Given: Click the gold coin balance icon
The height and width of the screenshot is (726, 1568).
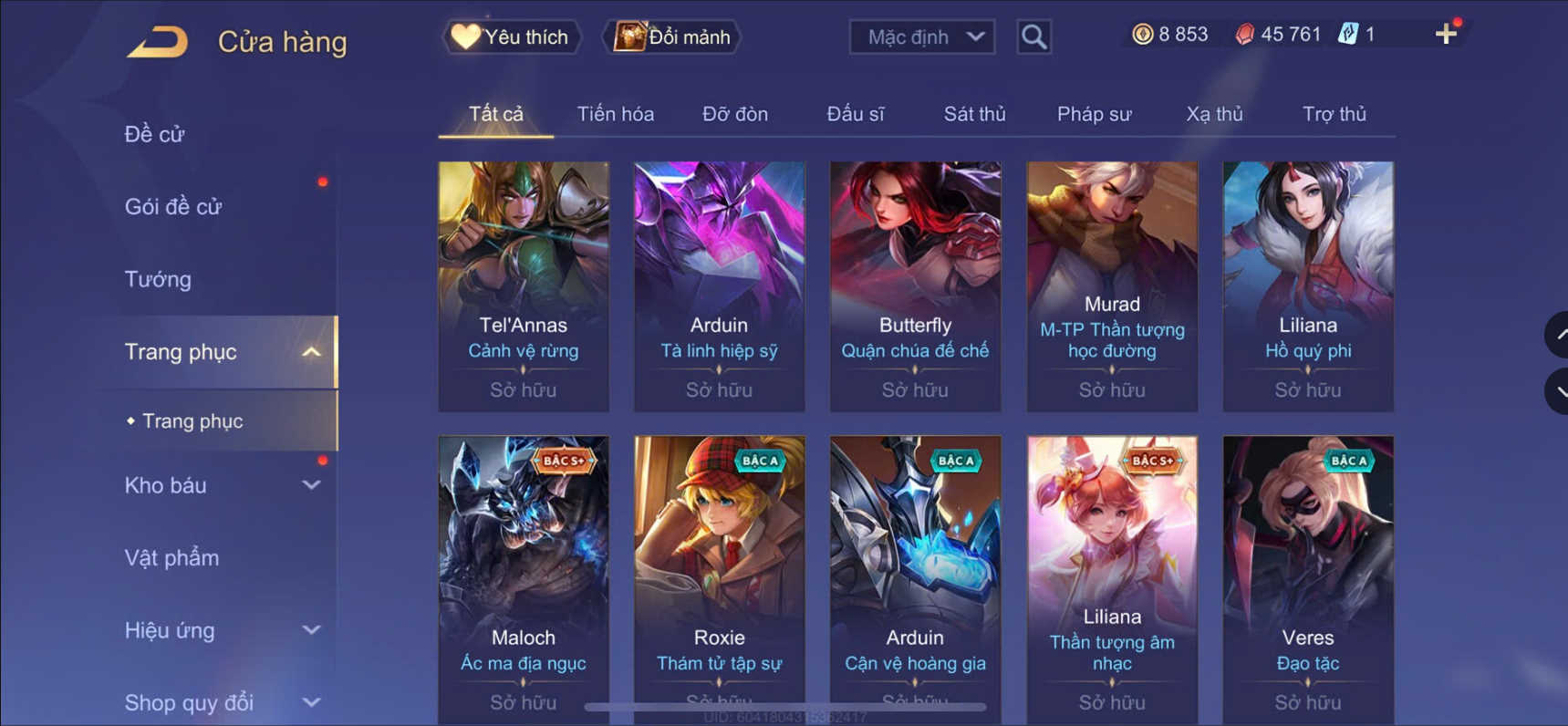Looking at the screenshot, I should coord(1142,35).
